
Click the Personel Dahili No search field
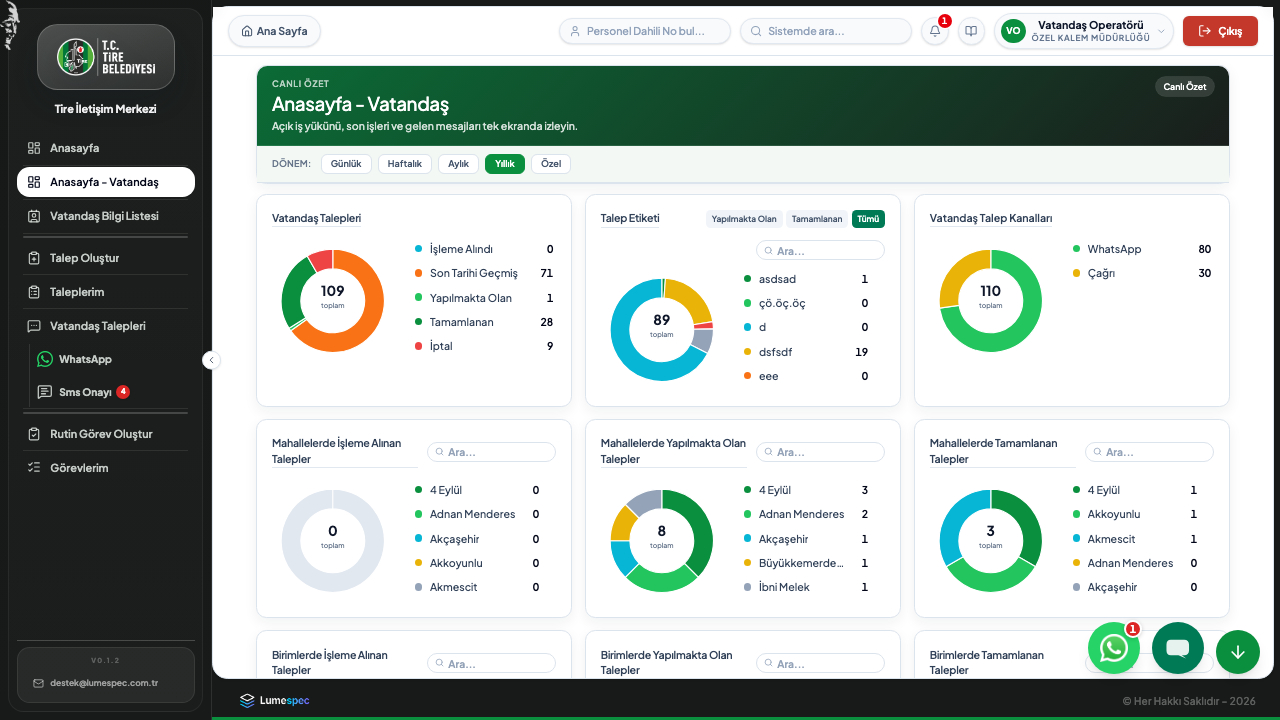pos(645,31)
